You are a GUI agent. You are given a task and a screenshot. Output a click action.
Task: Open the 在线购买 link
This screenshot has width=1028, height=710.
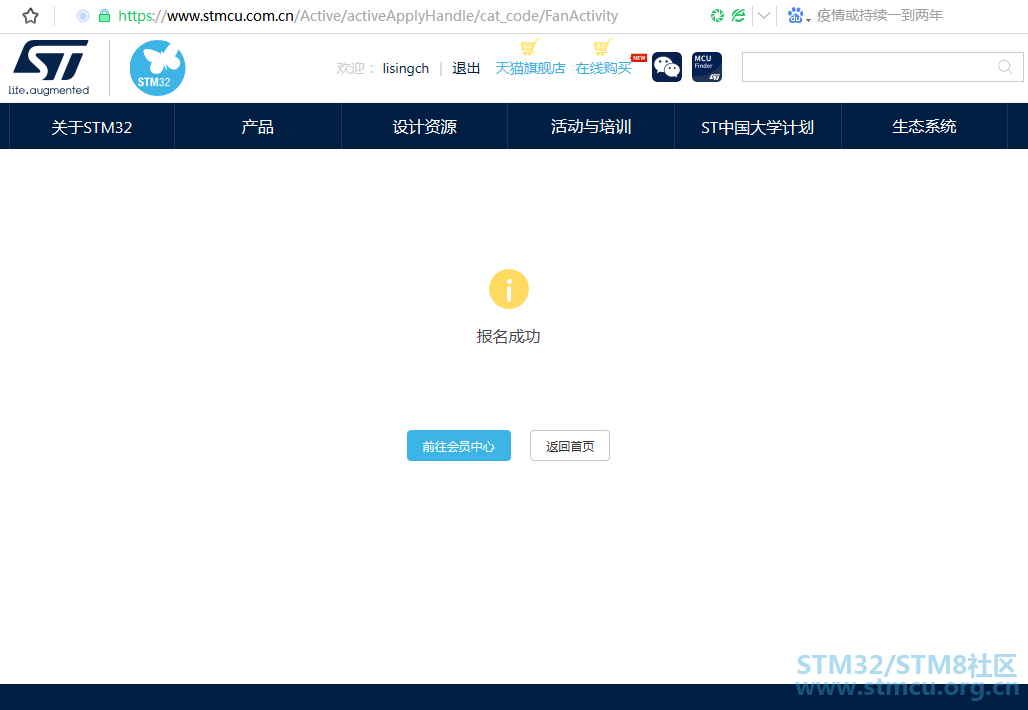pyautogui.click(x=604, y=68)
